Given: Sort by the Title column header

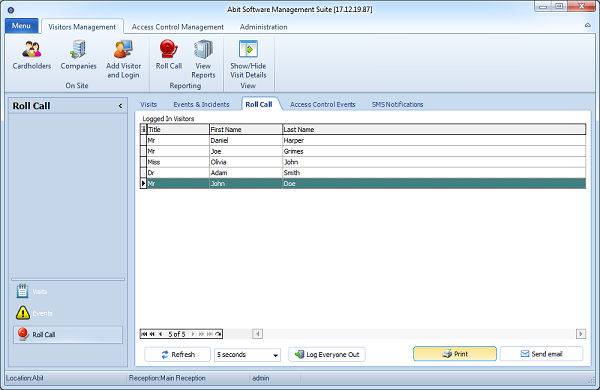Looking at the screenshot, I should pos(178,129).
